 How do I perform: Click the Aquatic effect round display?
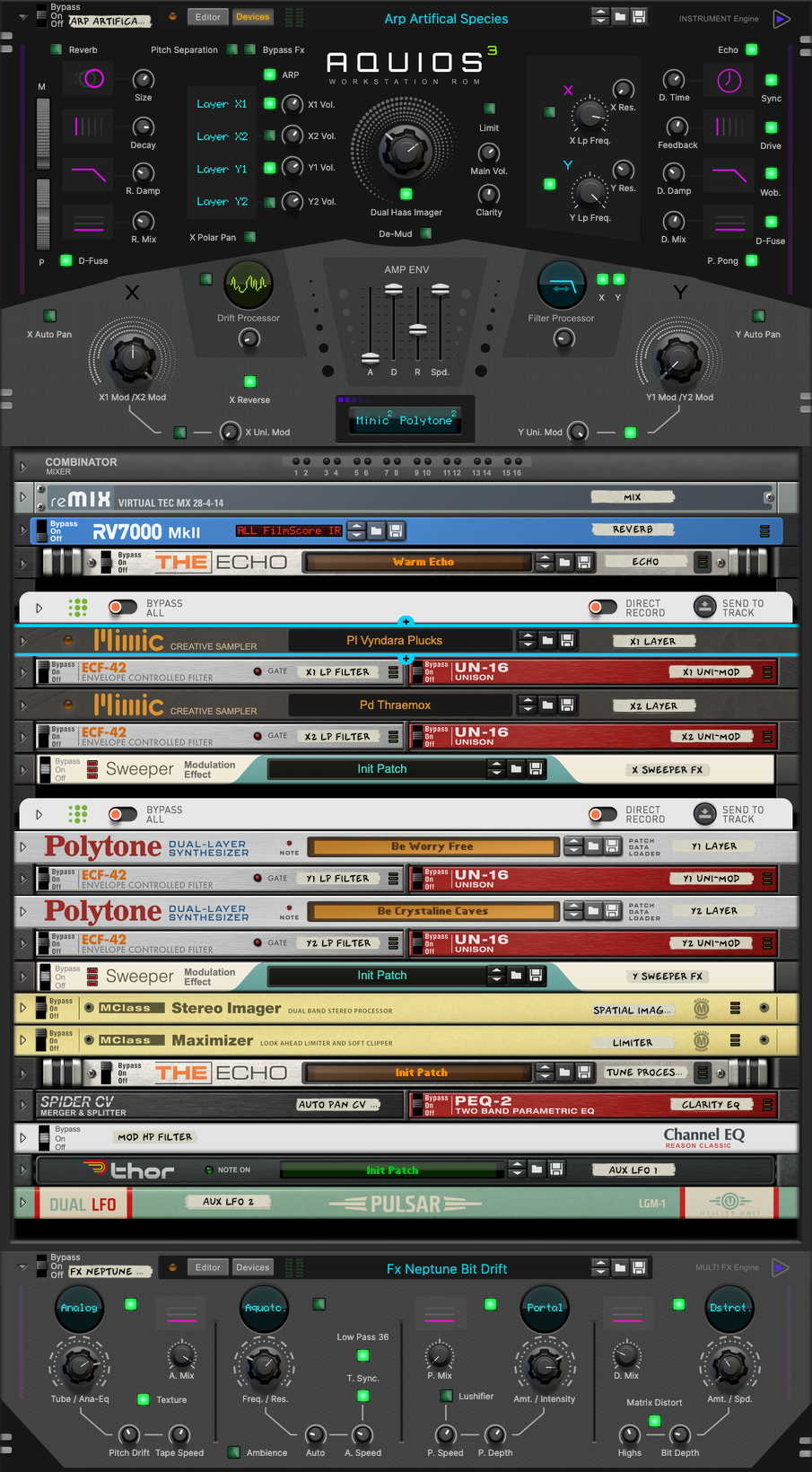264,1308
